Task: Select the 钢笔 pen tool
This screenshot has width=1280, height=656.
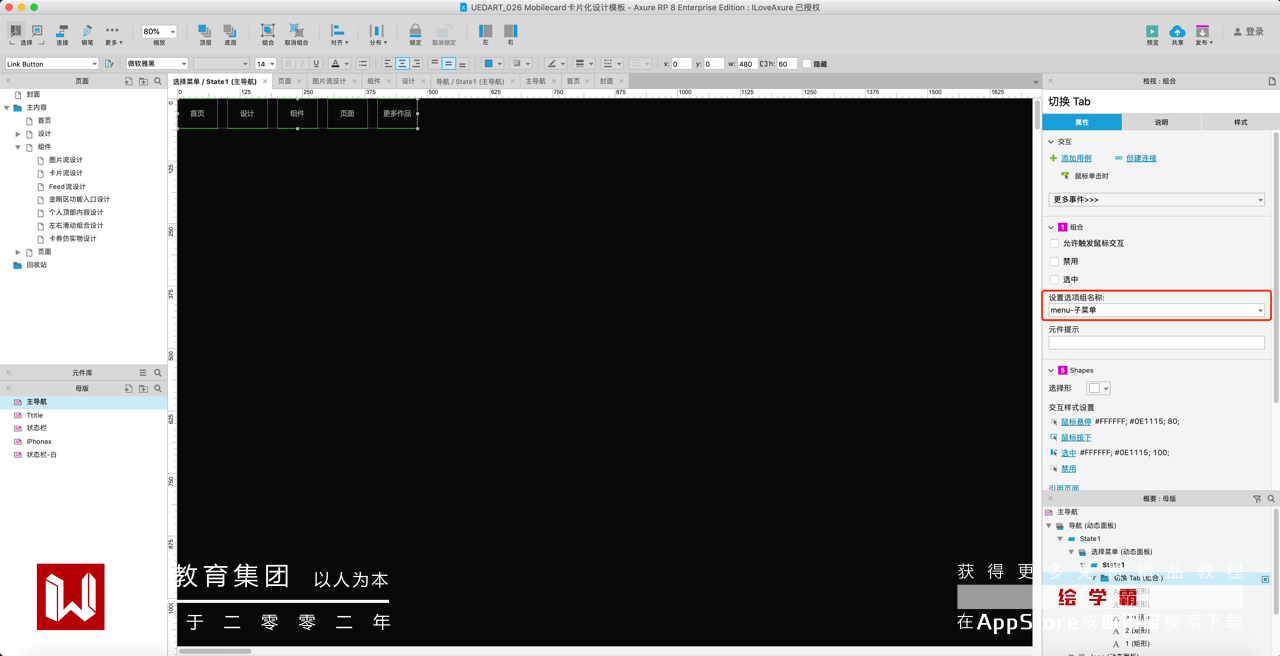Action: point(86,34)
